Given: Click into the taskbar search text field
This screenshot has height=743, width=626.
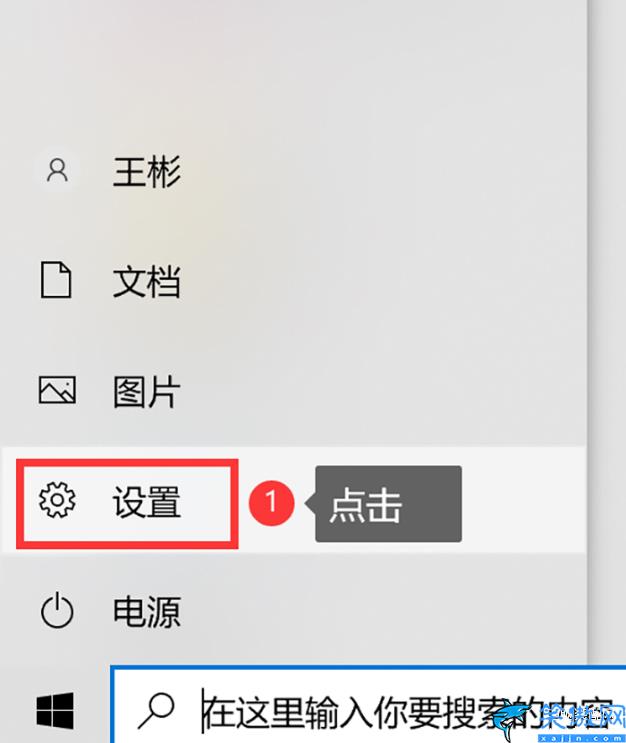Looking at the screenshot, I should point(369,705).
